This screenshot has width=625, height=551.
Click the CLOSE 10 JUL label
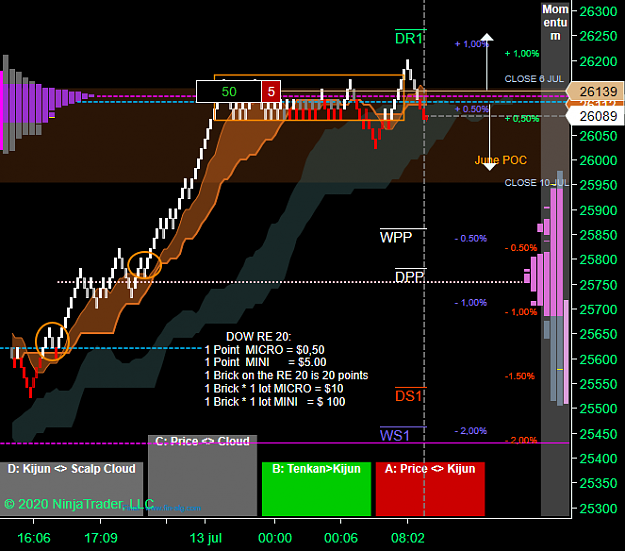point(537,183)
